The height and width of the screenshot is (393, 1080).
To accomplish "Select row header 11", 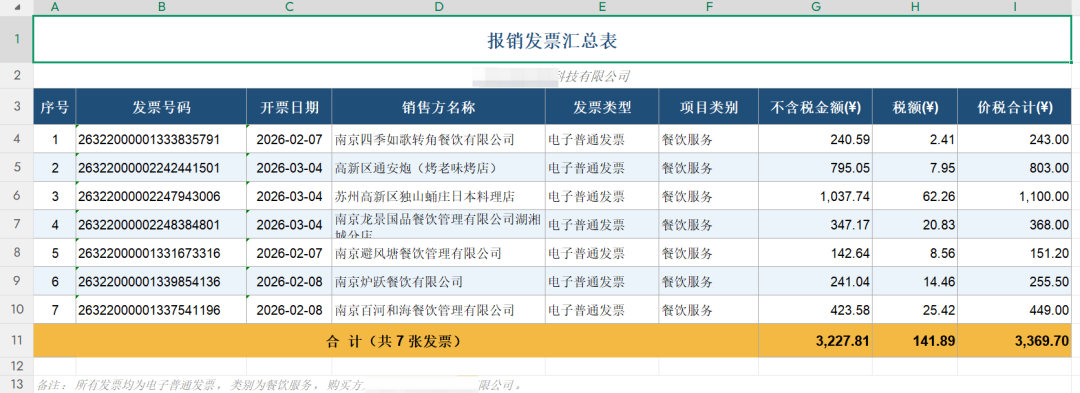I will [x=17, y=340].
